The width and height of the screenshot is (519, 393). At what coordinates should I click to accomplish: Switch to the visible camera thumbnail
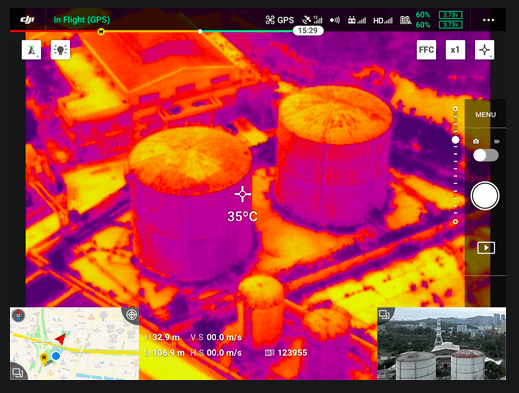442,344
